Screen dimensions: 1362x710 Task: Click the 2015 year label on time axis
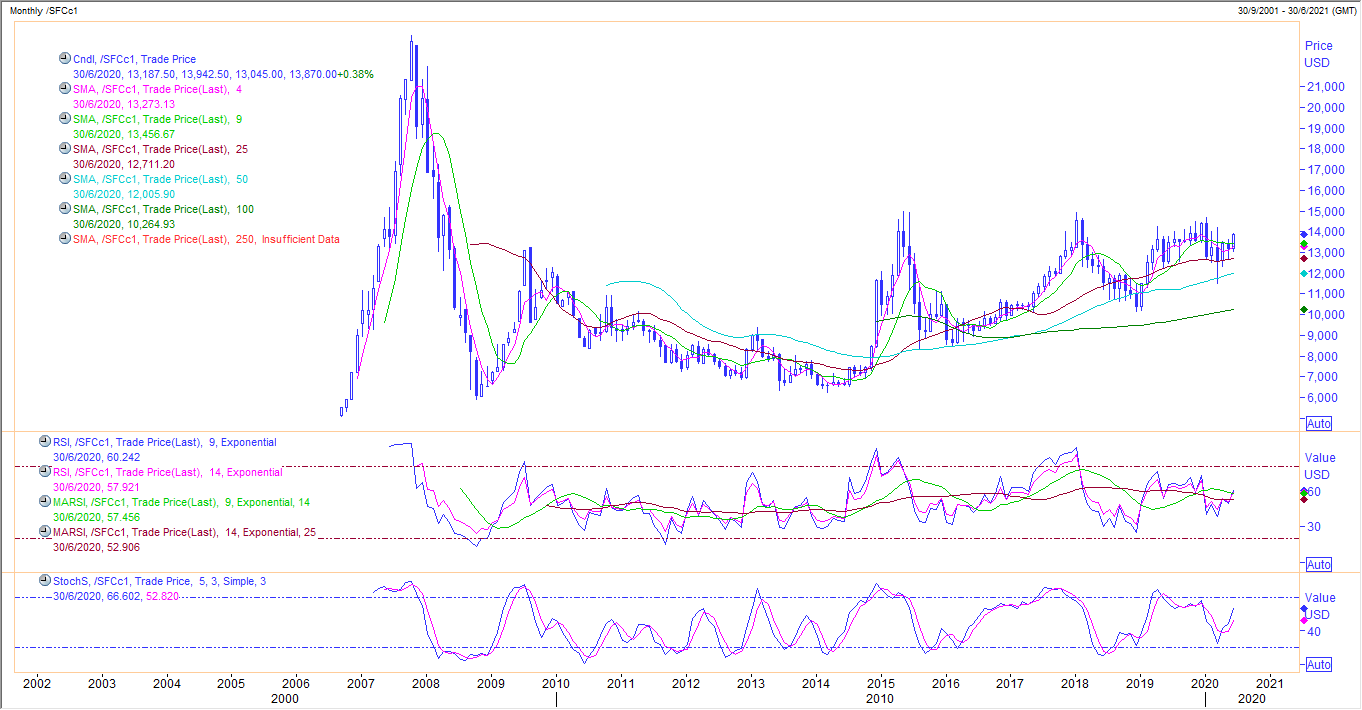(880, 684)
